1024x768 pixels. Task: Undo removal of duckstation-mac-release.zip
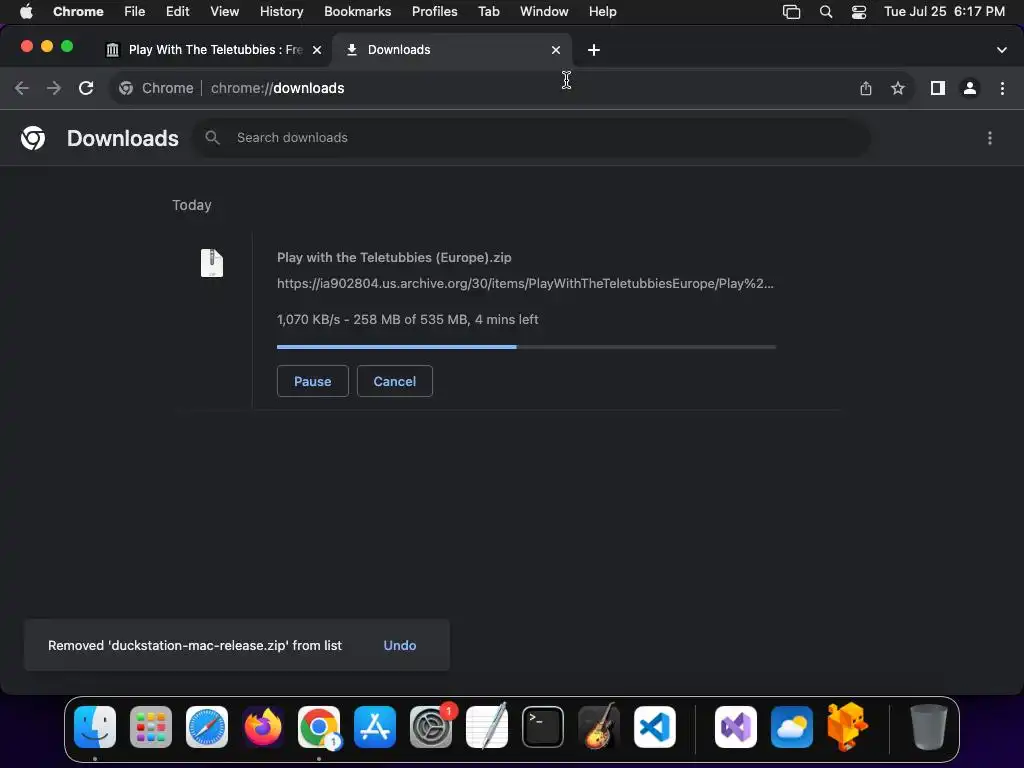pyautogui.click(x=400, y=645)
